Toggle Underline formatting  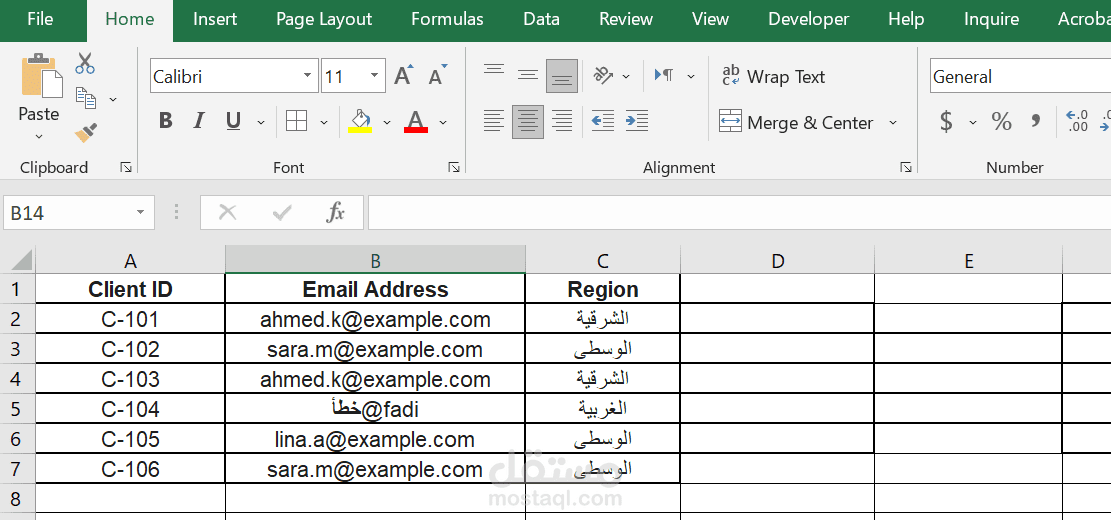pyautogui.click(x=233, y=121)
